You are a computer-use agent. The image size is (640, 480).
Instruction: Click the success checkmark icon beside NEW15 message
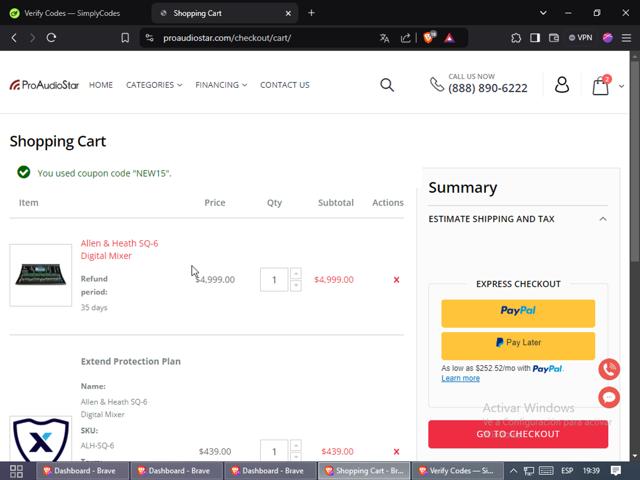pyautogui.click(x=23, y=172)
